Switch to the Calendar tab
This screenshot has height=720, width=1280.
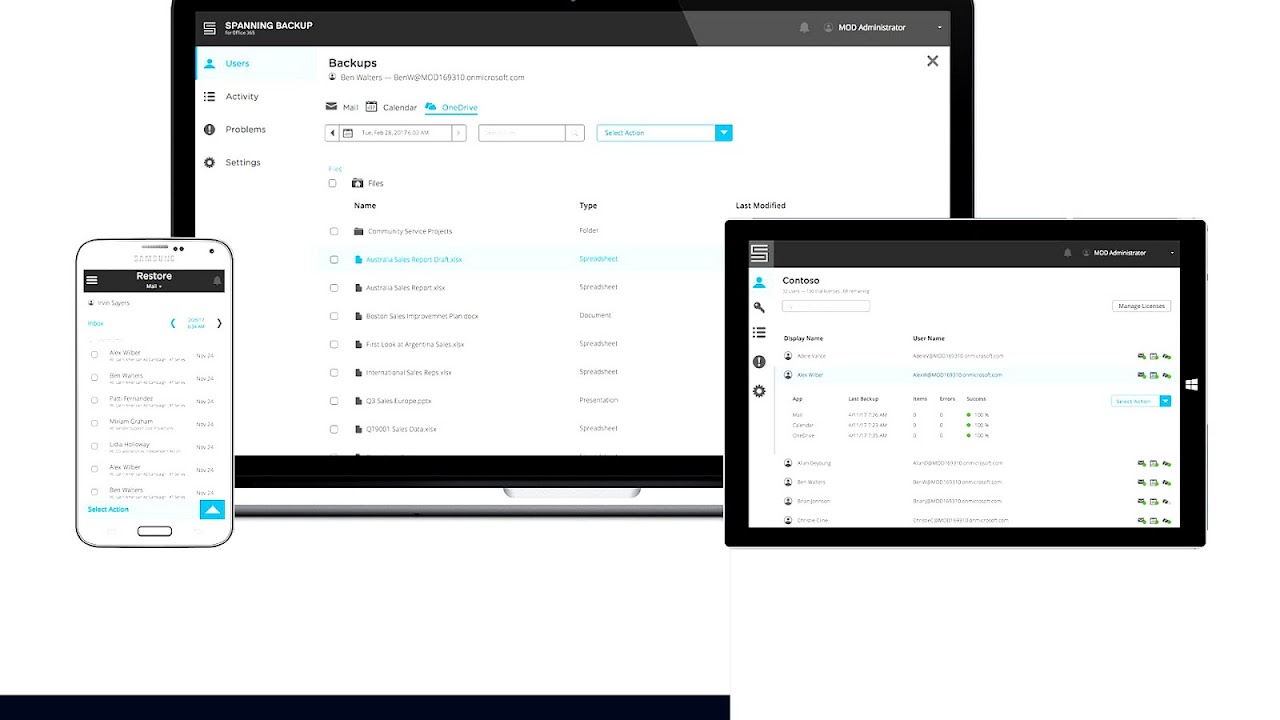click(x=391, y=107)
